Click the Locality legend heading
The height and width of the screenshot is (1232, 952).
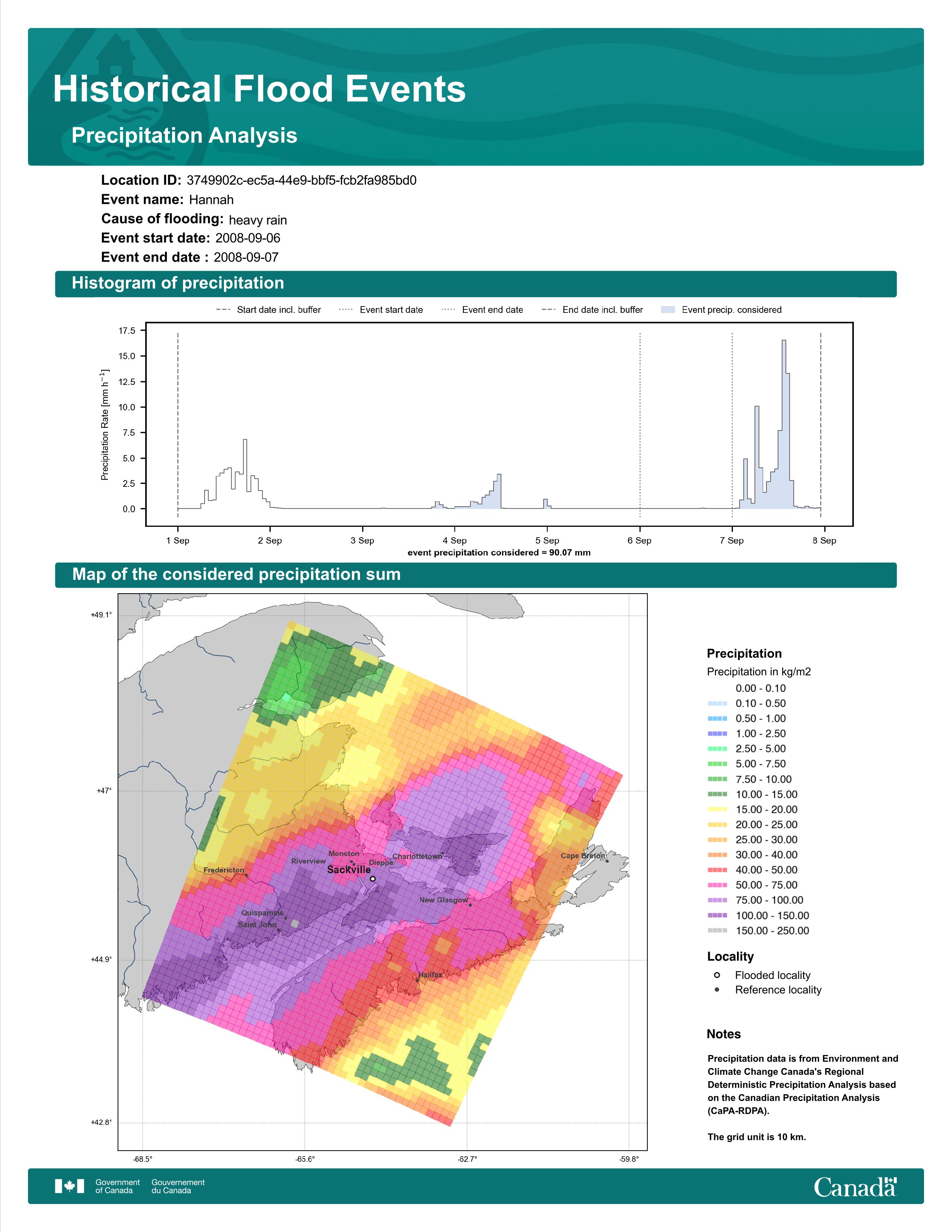click(x=730, y=957)
